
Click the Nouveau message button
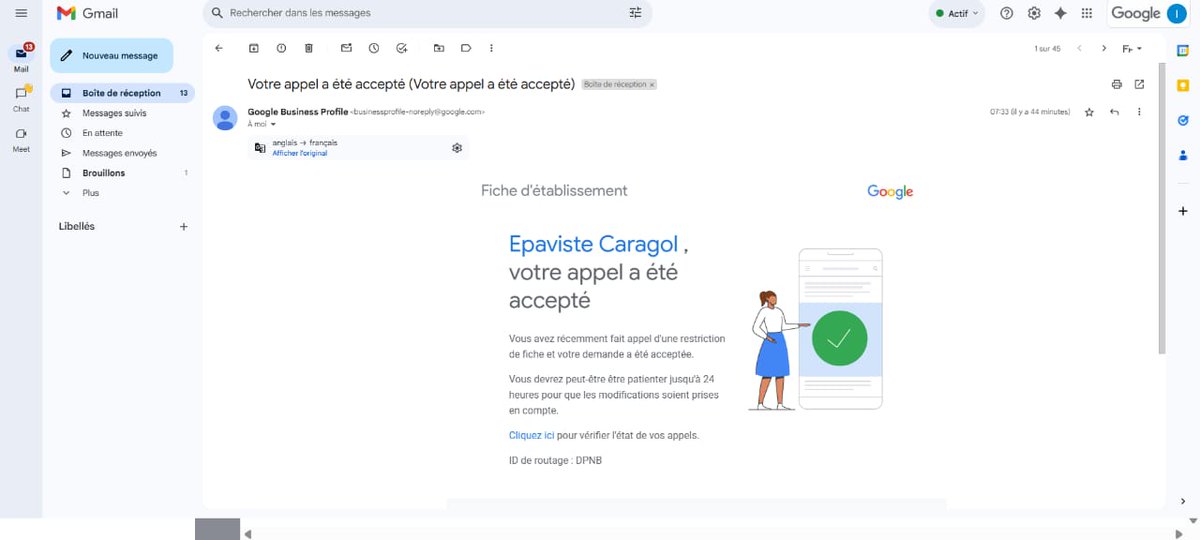111,56
